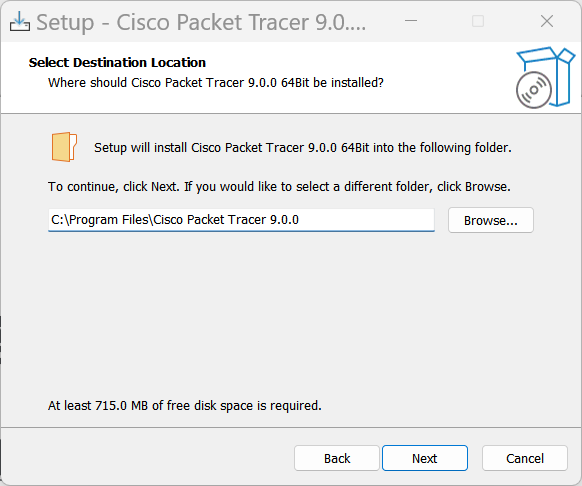Click the Select Destination Location heading
Viewport: 582px width, 486px height.
[x=117, y=62]
